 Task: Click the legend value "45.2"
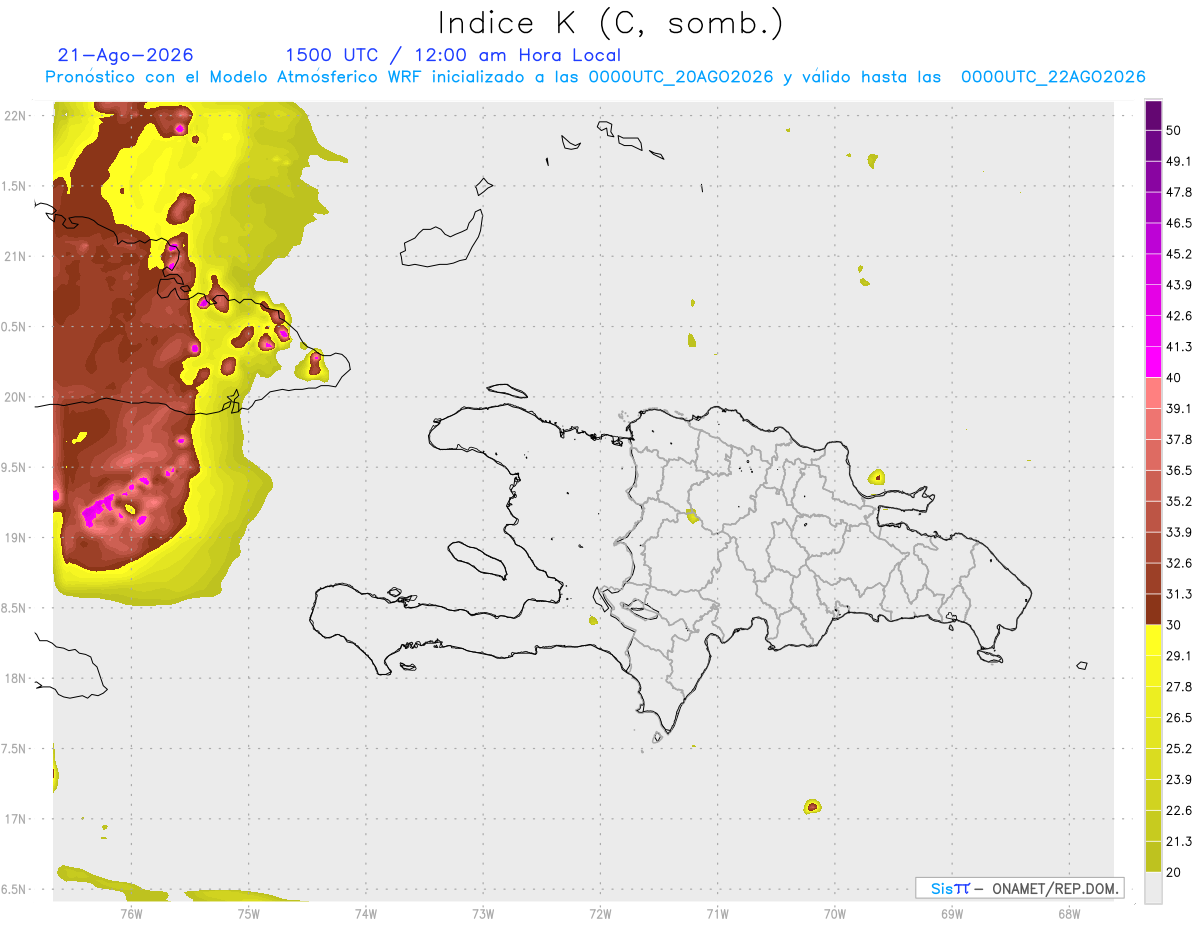click(1179, 254)
